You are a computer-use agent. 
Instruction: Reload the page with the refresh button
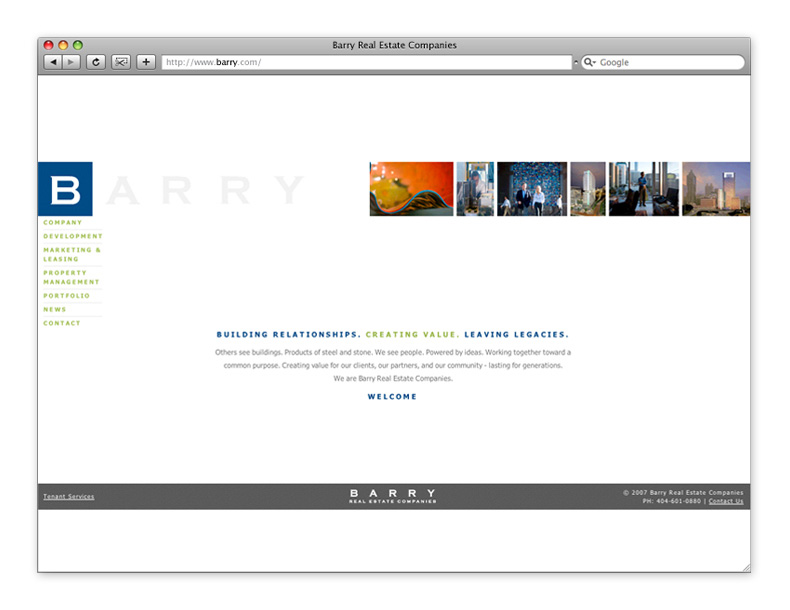tap(96, 62)
